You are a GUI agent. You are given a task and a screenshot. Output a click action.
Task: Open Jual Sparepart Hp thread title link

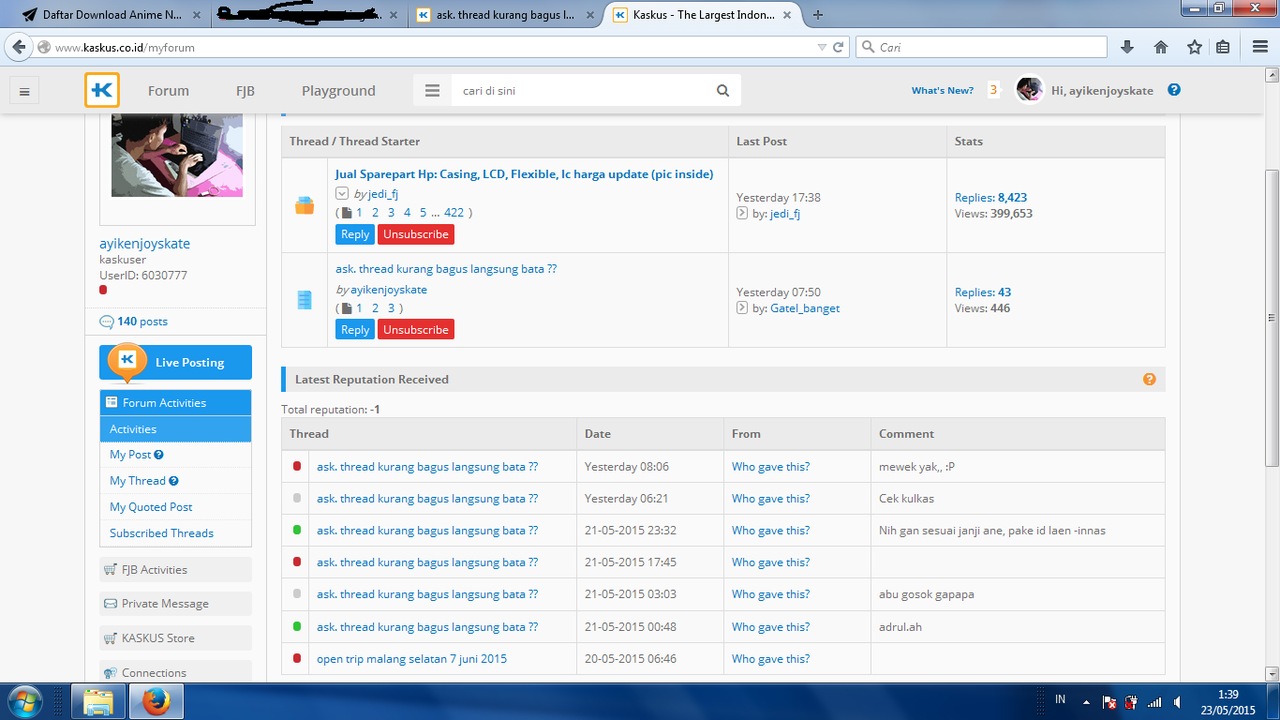coord(524,174)
